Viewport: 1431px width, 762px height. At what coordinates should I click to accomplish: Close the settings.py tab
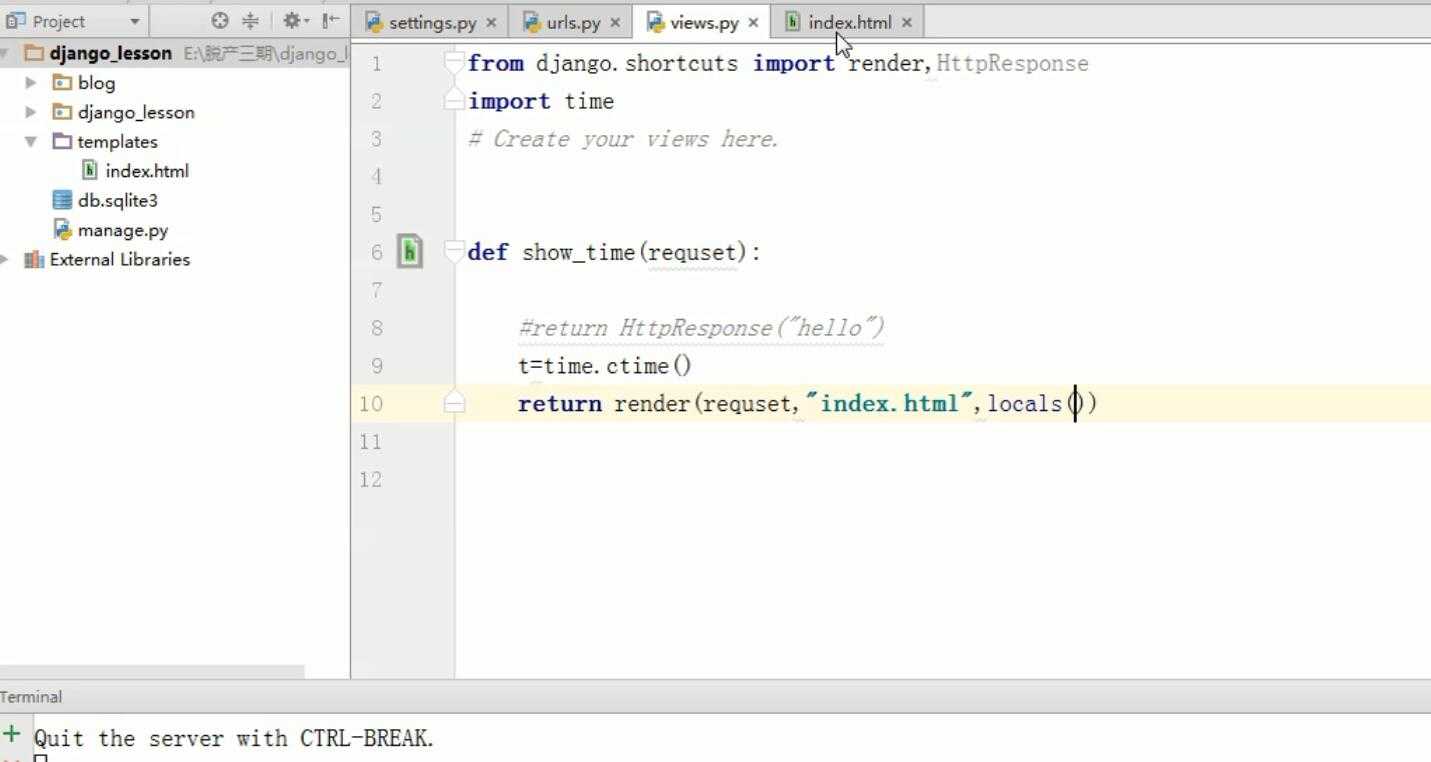491,22
